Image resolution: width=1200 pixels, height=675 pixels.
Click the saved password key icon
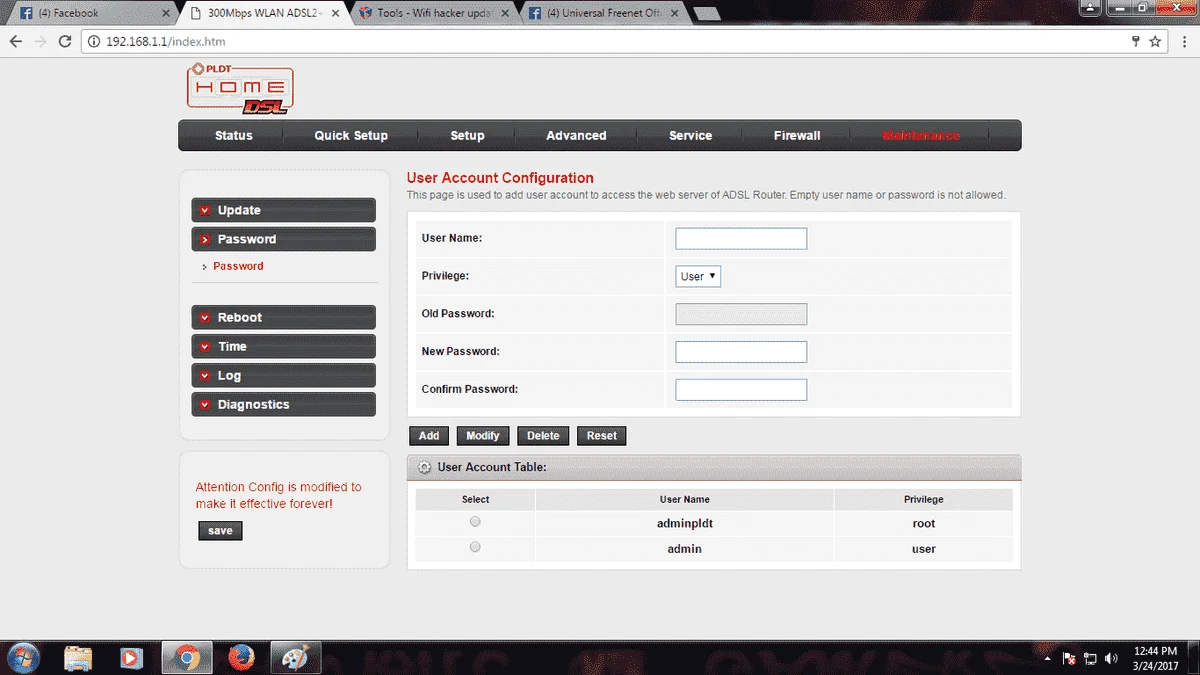click(1136, 42)
